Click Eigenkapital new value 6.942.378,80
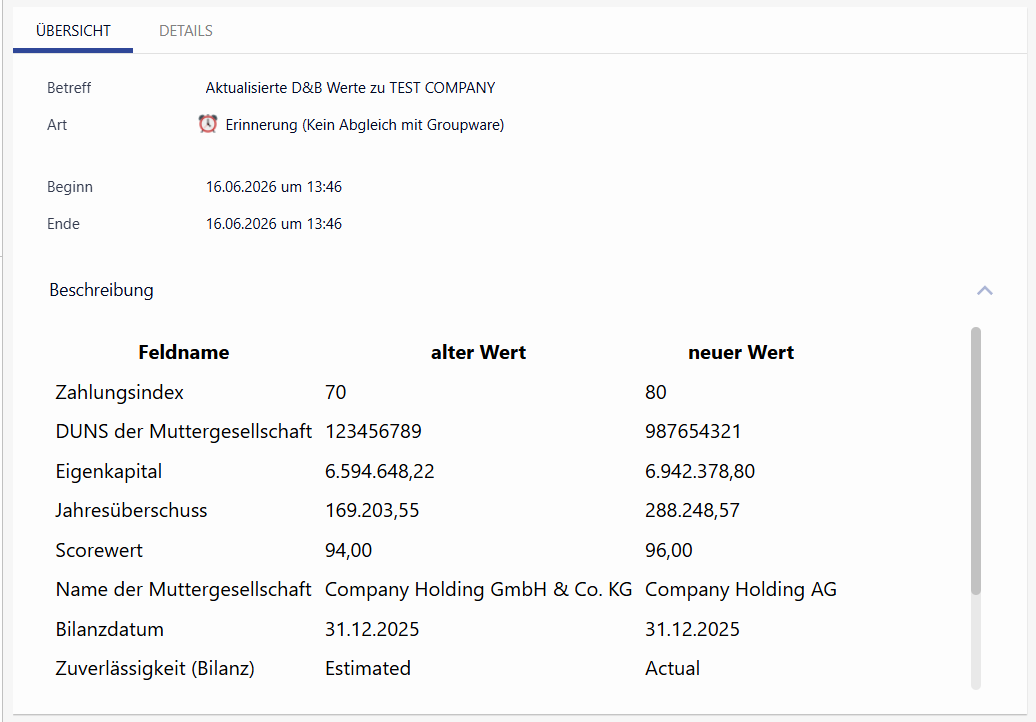This screenshot has width=1036, height=722. coord(700,472)
